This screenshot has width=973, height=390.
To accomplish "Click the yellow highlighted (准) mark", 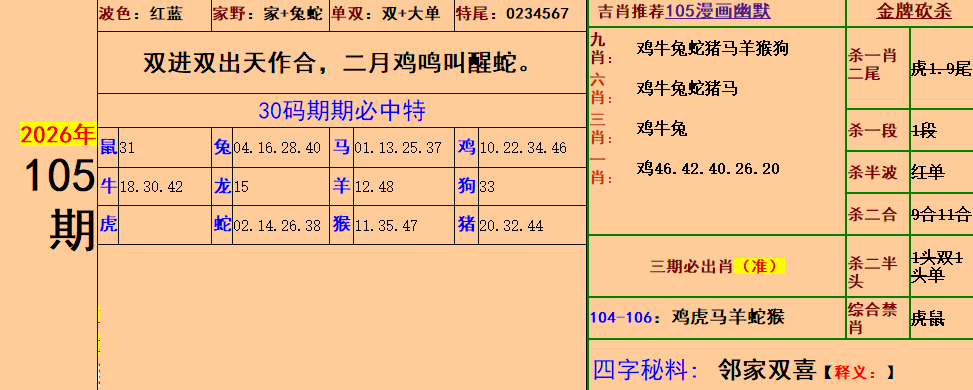I will point(760,266).
